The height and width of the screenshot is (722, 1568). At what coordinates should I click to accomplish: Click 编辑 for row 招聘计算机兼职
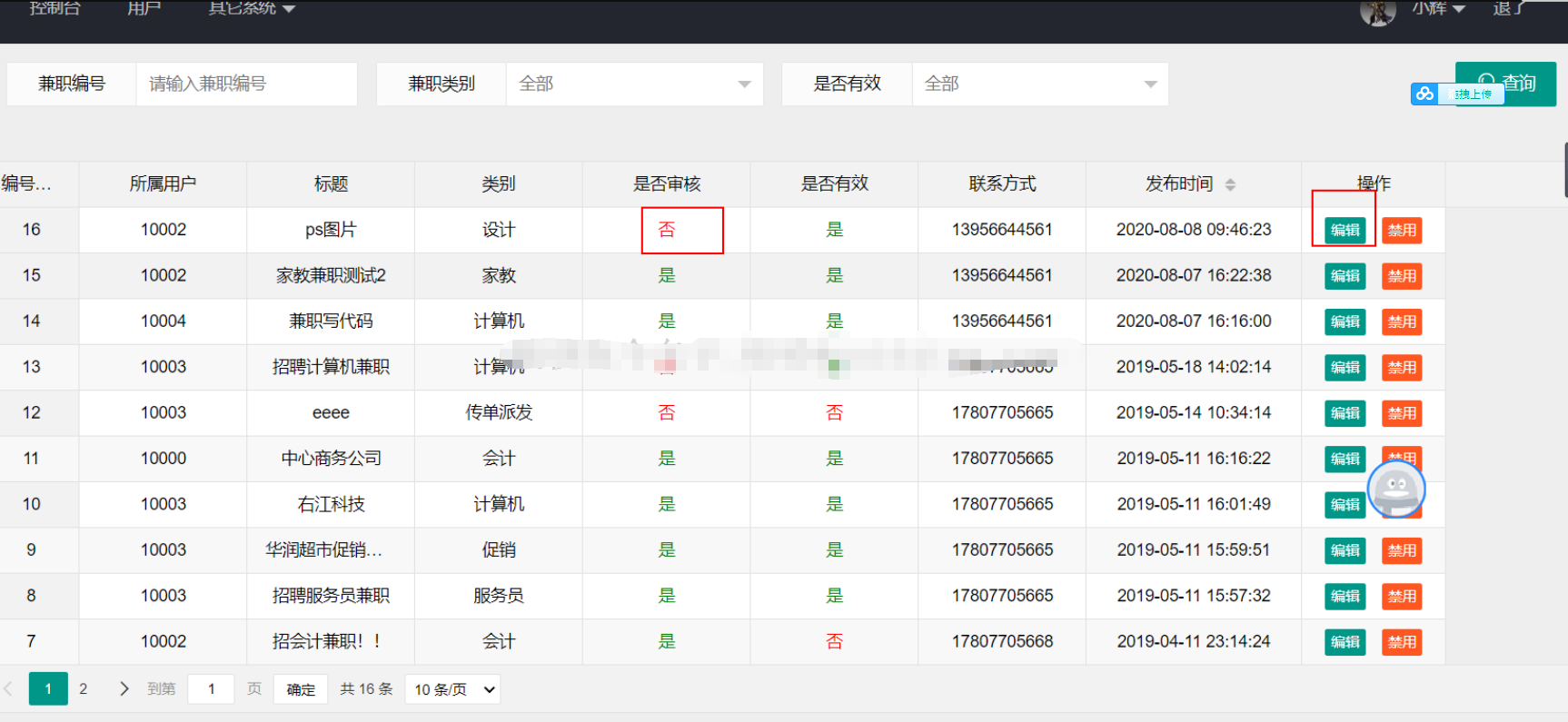1345,368
